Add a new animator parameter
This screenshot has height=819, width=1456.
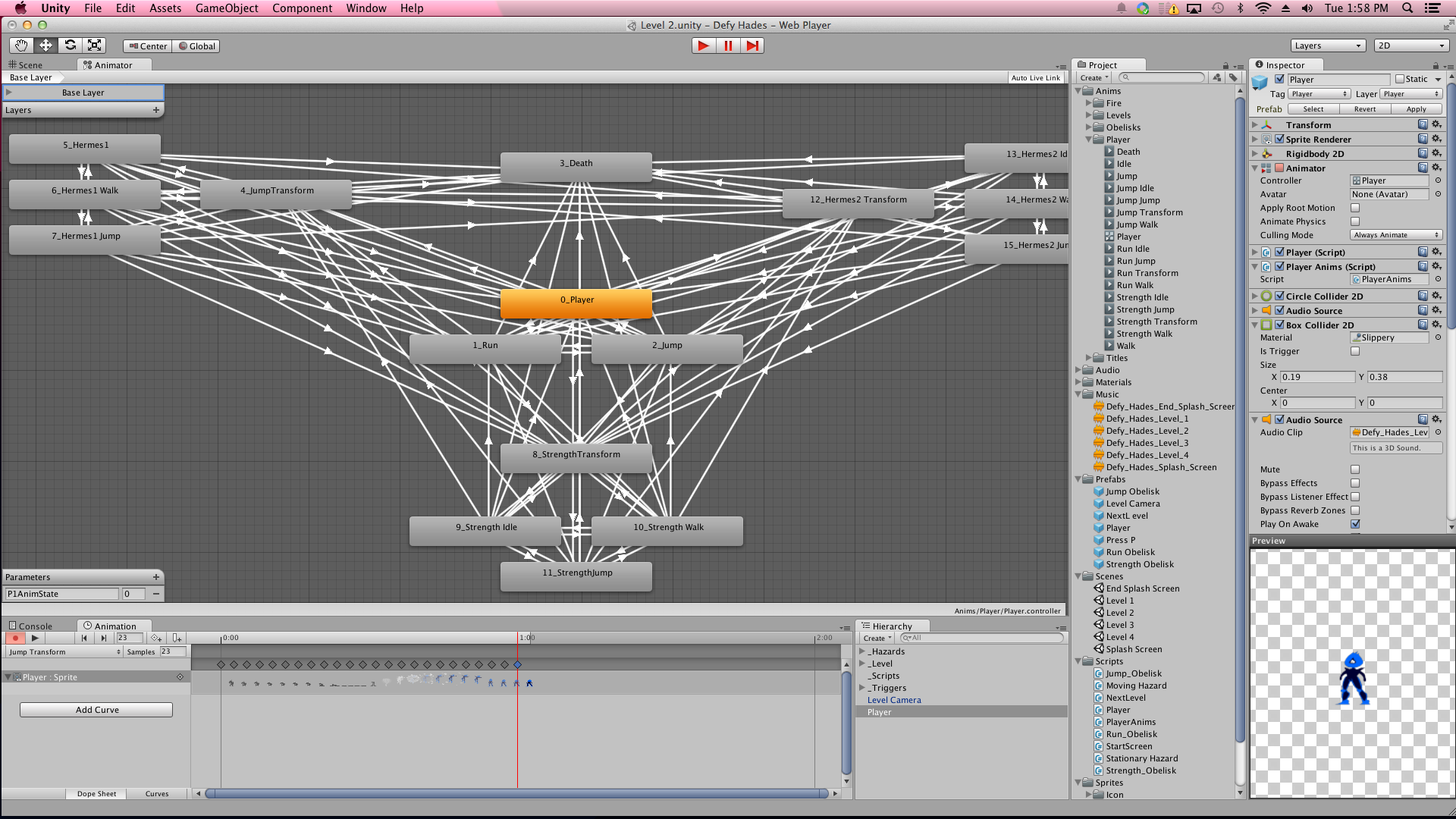tap(156, 577)
